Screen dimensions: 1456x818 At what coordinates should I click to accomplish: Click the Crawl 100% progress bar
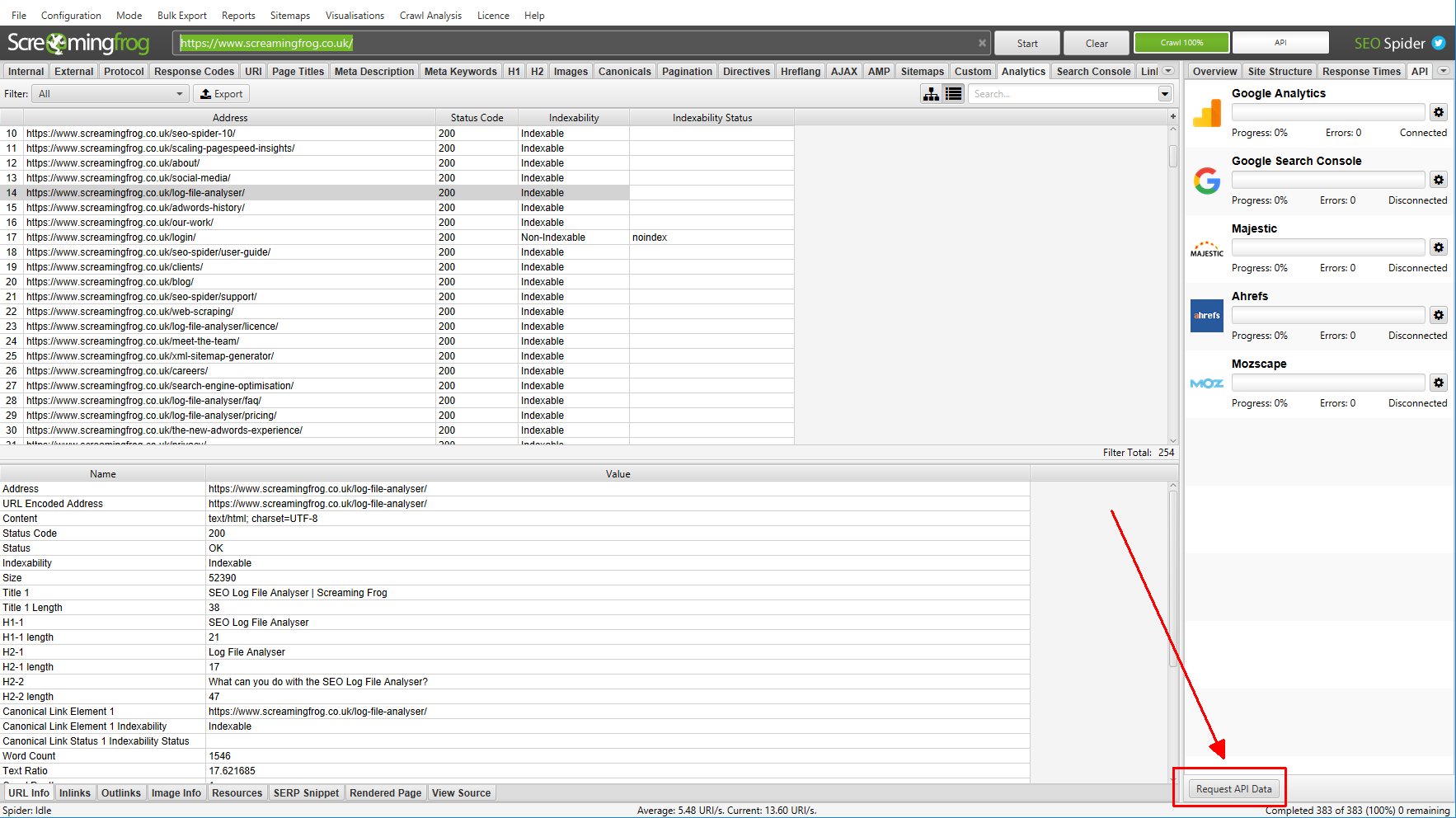click(1181, 43)
